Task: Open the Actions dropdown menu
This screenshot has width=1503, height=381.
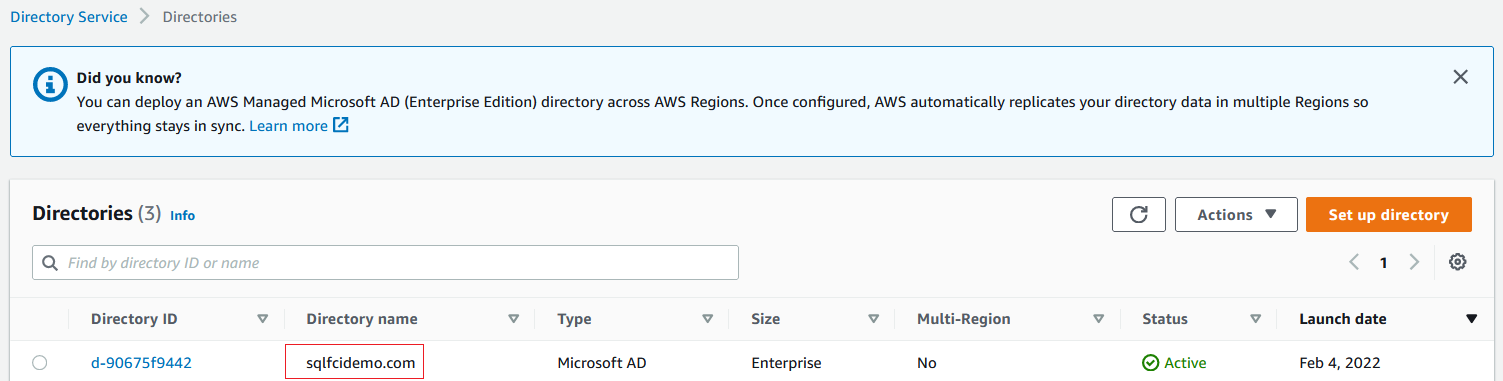Action: coord(1236,215)
